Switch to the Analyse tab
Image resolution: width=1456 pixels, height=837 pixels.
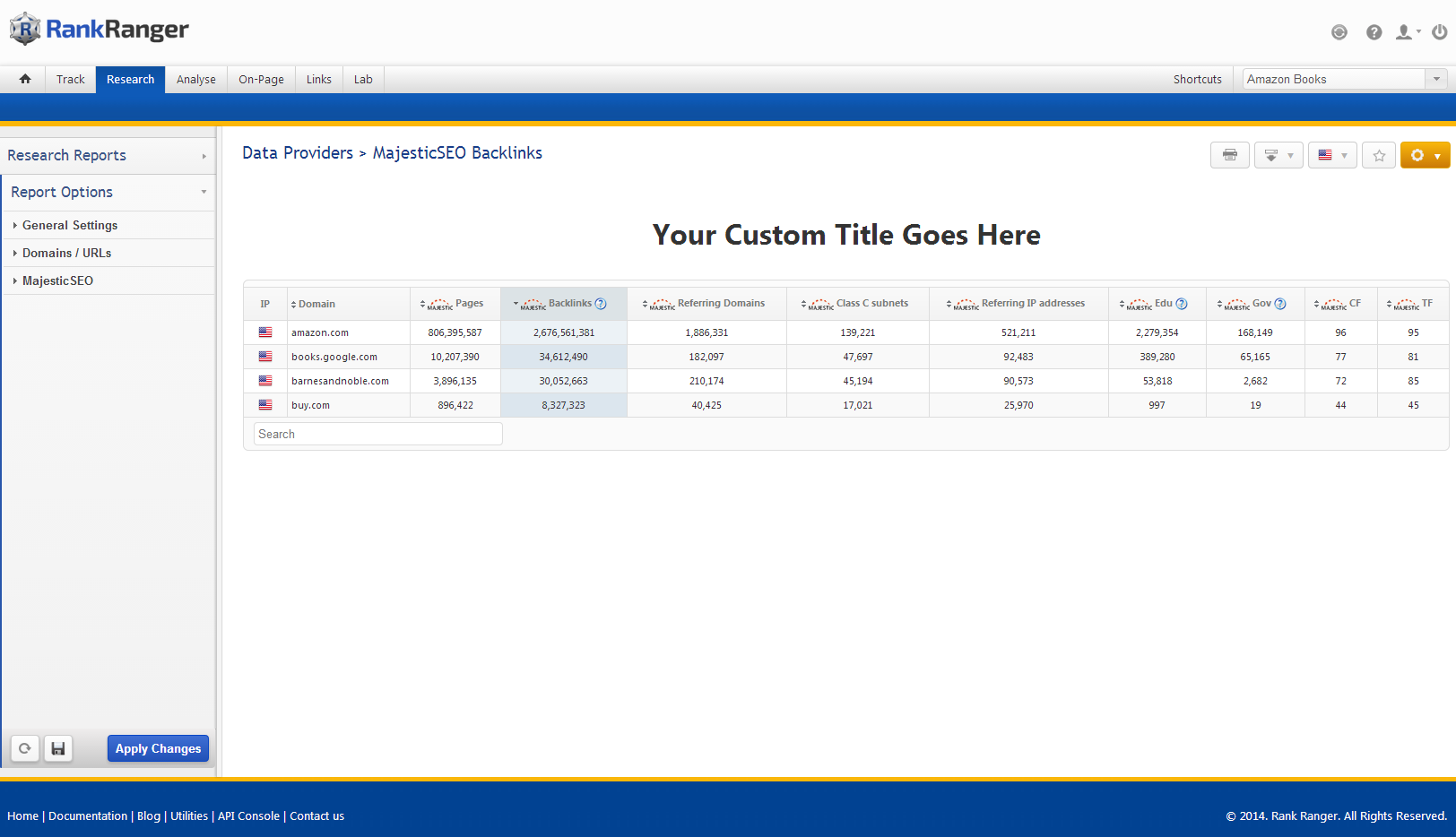tap(195, 79)
